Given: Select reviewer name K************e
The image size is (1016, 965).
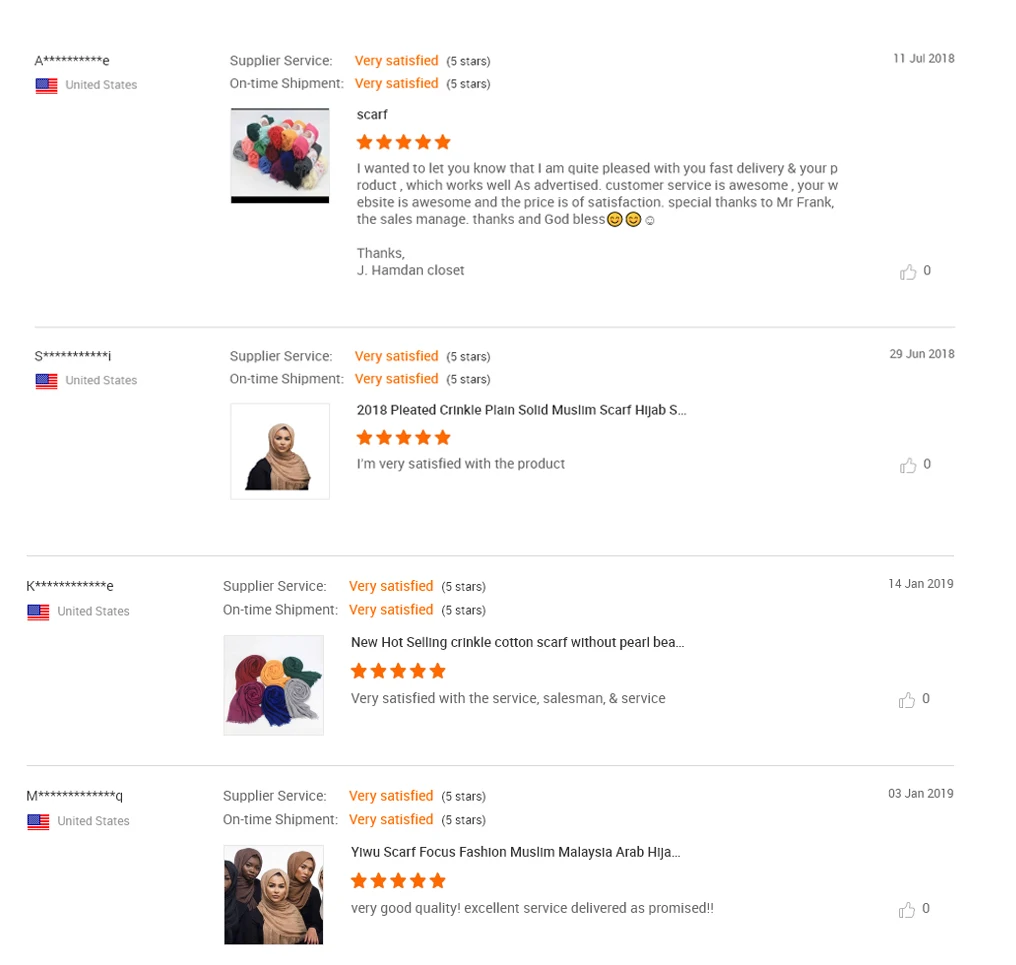Looking at the screenshot, I should pyautogui.click(x=70, y=586).
